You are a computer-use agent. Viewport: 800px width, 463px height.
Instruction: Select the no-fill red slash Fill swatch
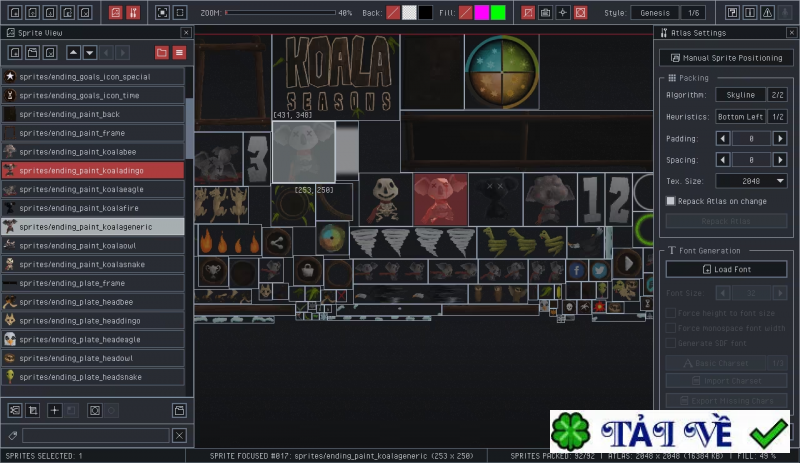point(465,13)
